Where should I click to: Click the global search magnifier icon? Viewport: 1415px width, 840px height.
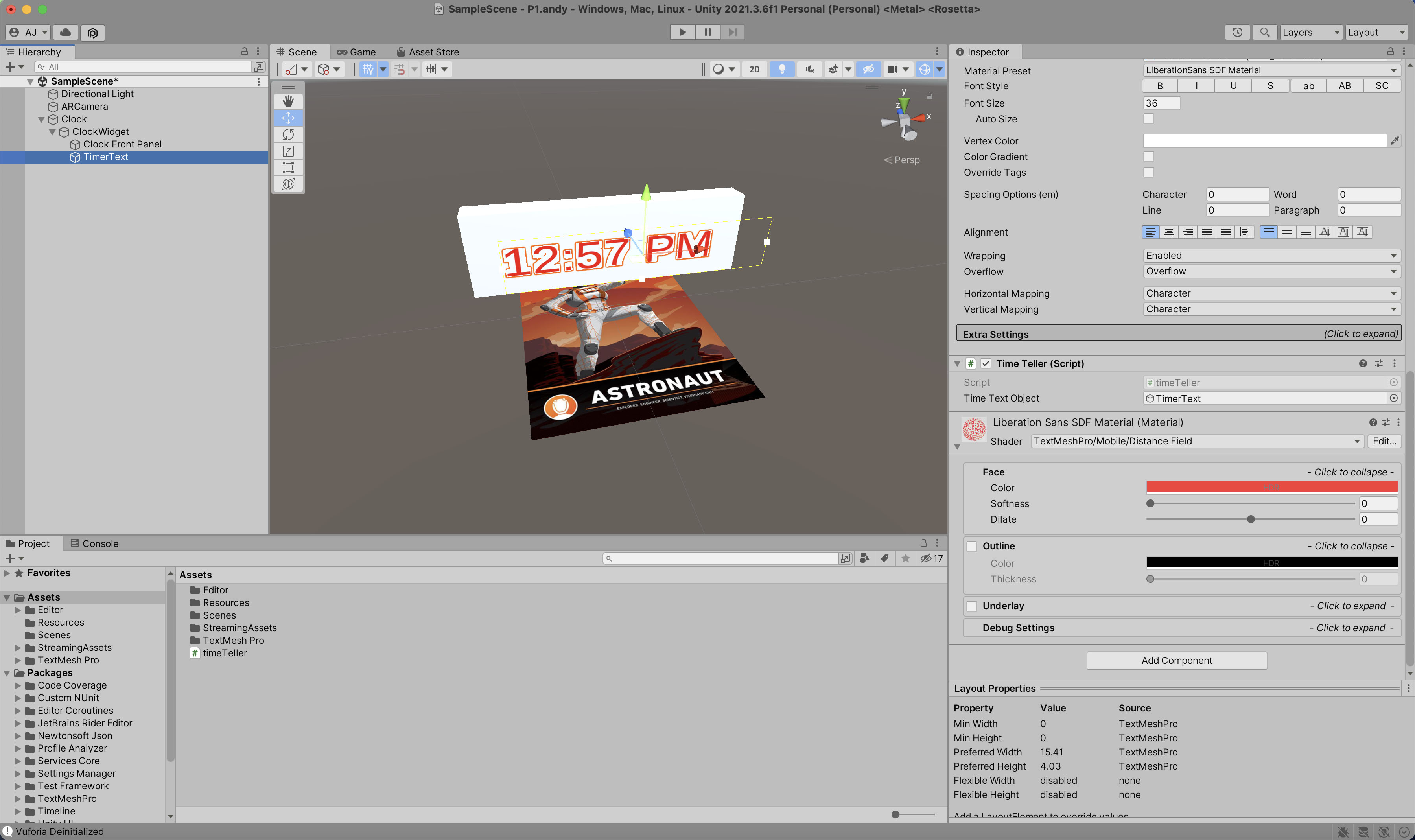[x=1264, y=32]
